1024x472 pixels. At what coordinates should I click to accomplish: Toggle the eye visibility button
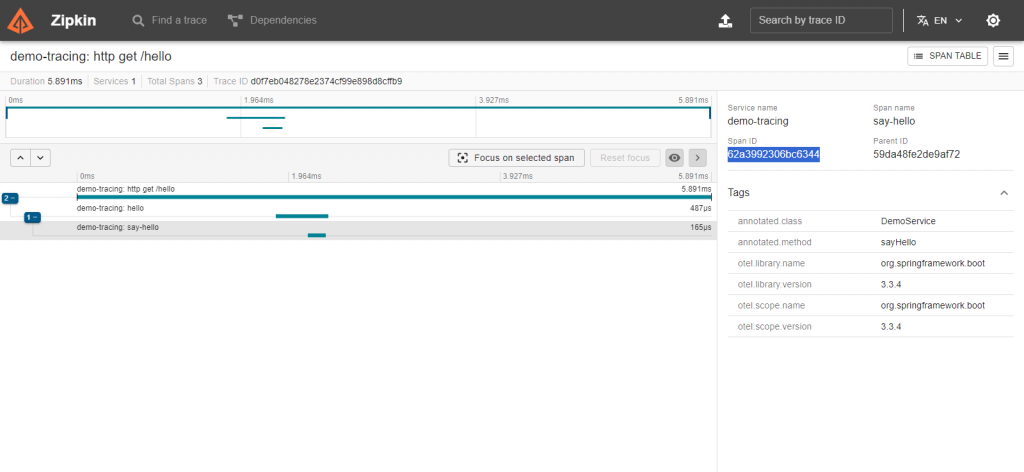coord(675,157)
